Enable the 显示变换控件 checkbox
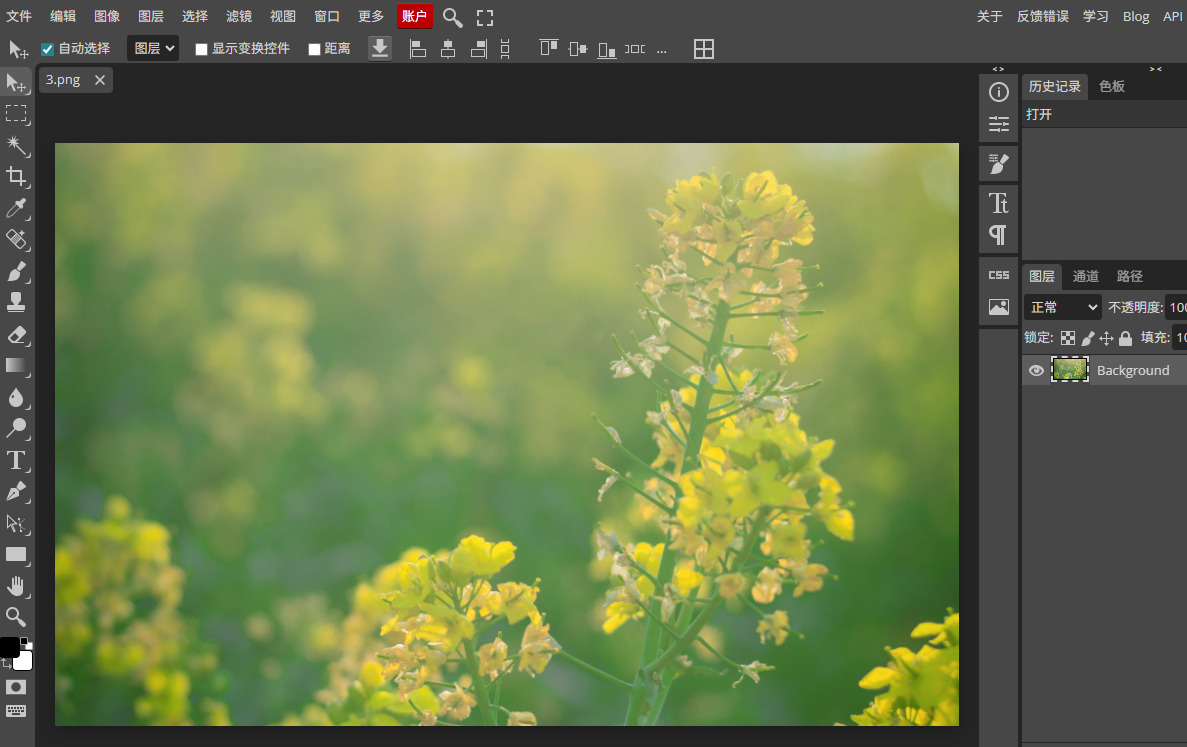The image size is (1187, 747). 201,49
